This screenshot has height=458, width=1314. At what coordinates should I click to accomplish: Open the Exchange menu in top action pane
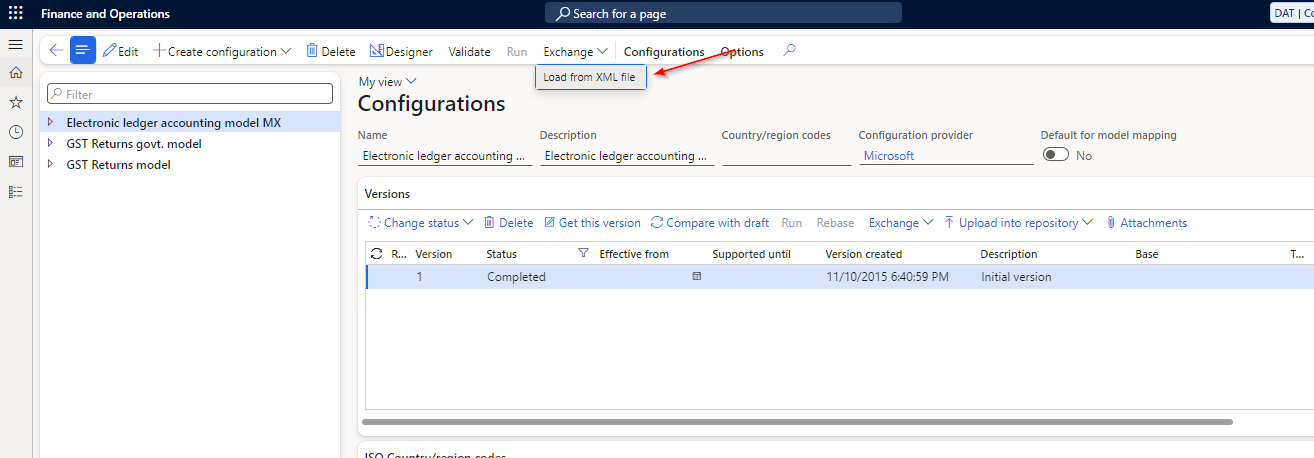[575, 51]
